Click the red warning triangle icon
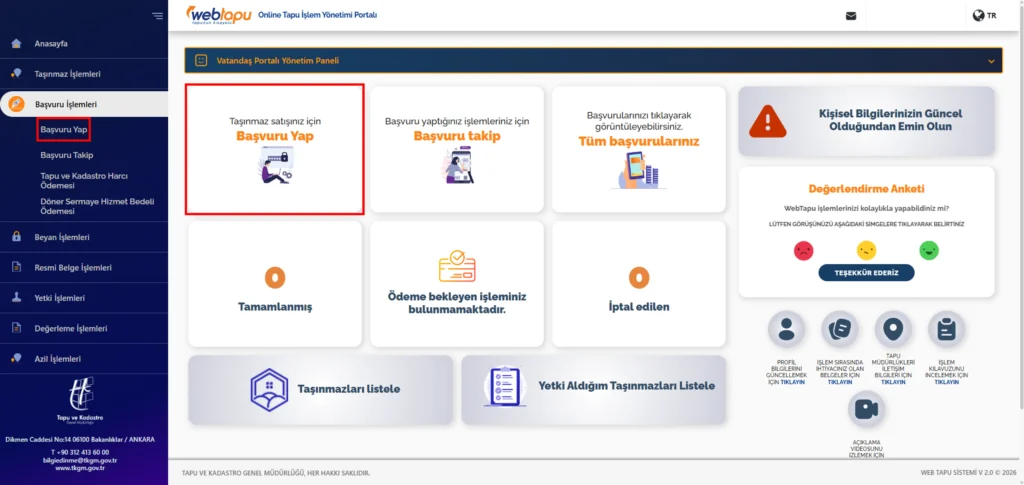The width and height of the screenshot is (1024, 485). pos(768,121)
